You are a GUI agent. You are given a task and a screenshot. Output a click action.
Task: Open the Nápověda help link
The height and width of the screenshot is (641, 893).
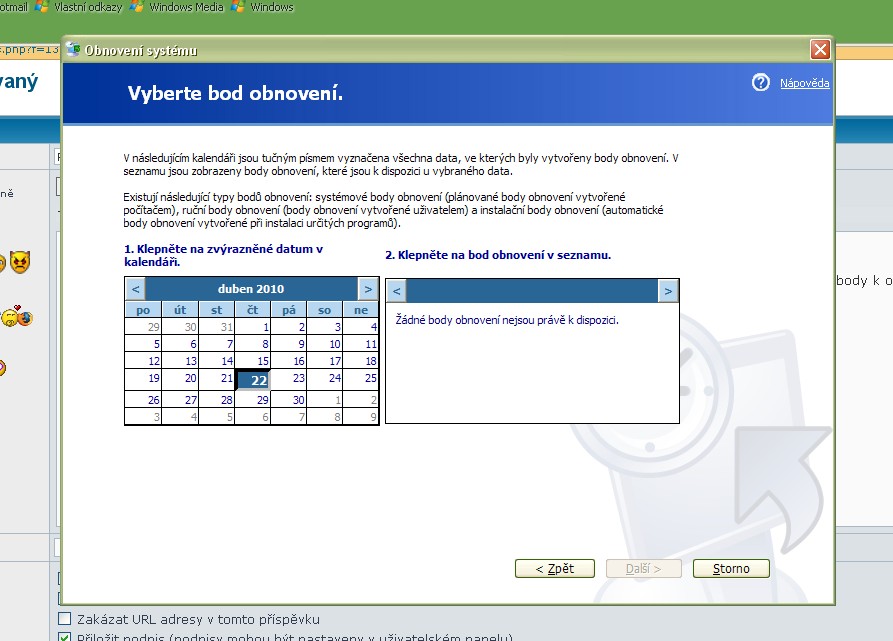click(804, 84)
